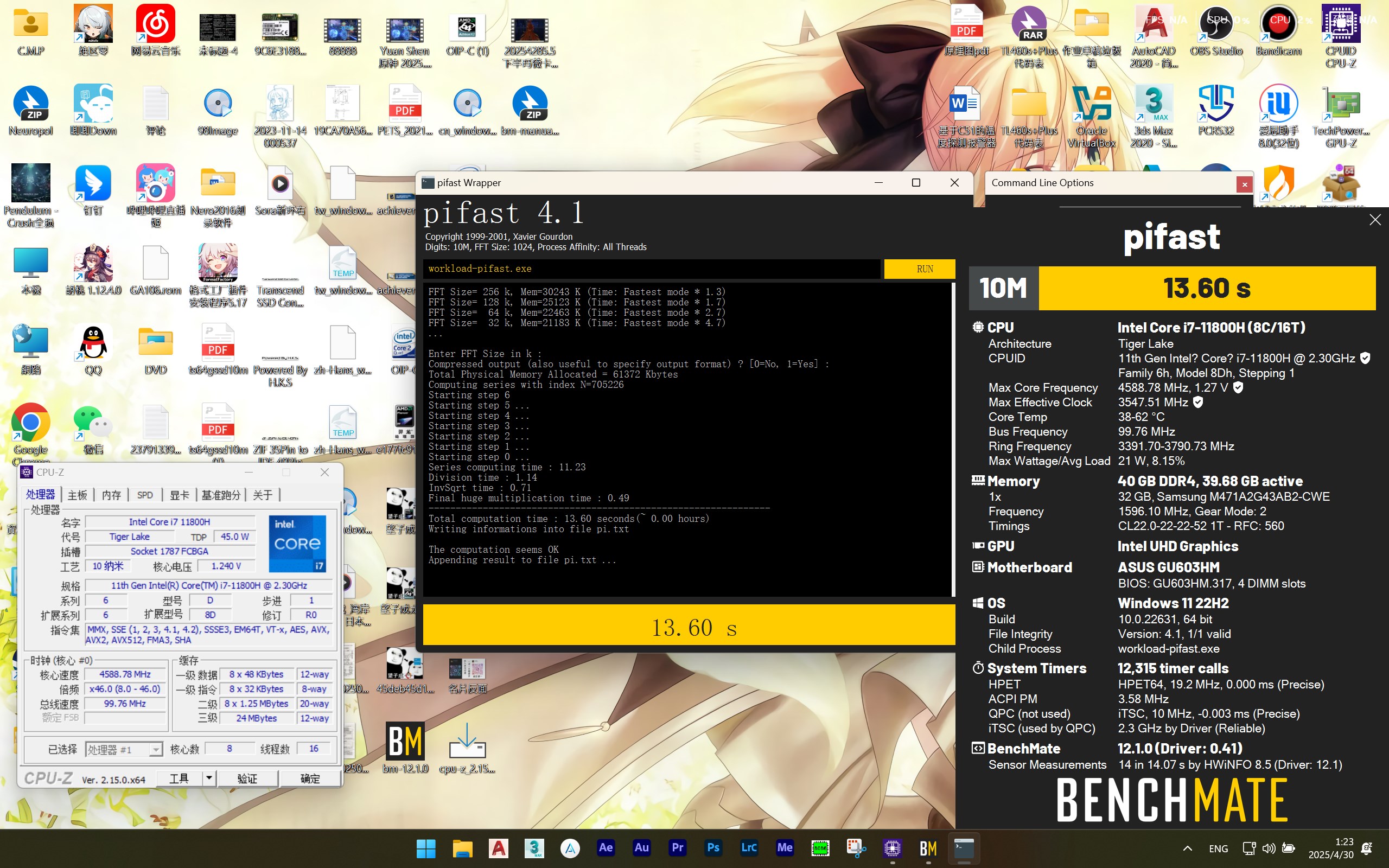Screen dimensions: 1389x868
Task: Open the Bandicam desktop shortcut
Action: [1278, 31]
